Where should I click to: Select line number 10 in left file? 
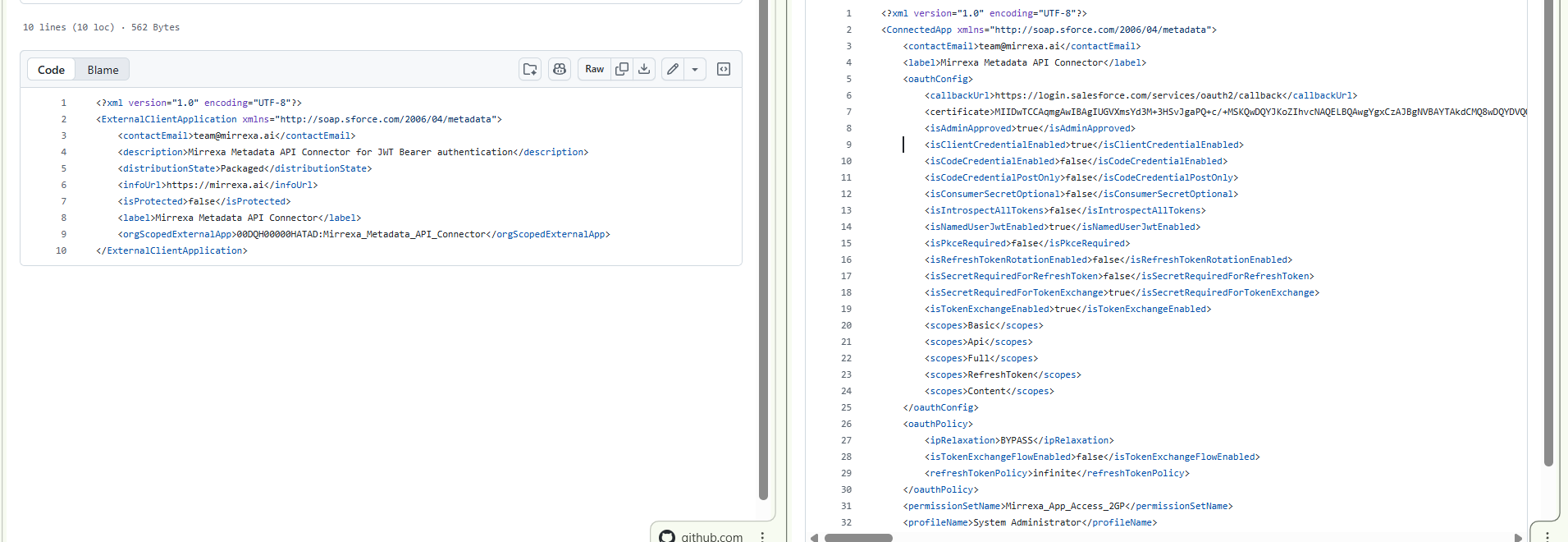click(x=61, y=250)
